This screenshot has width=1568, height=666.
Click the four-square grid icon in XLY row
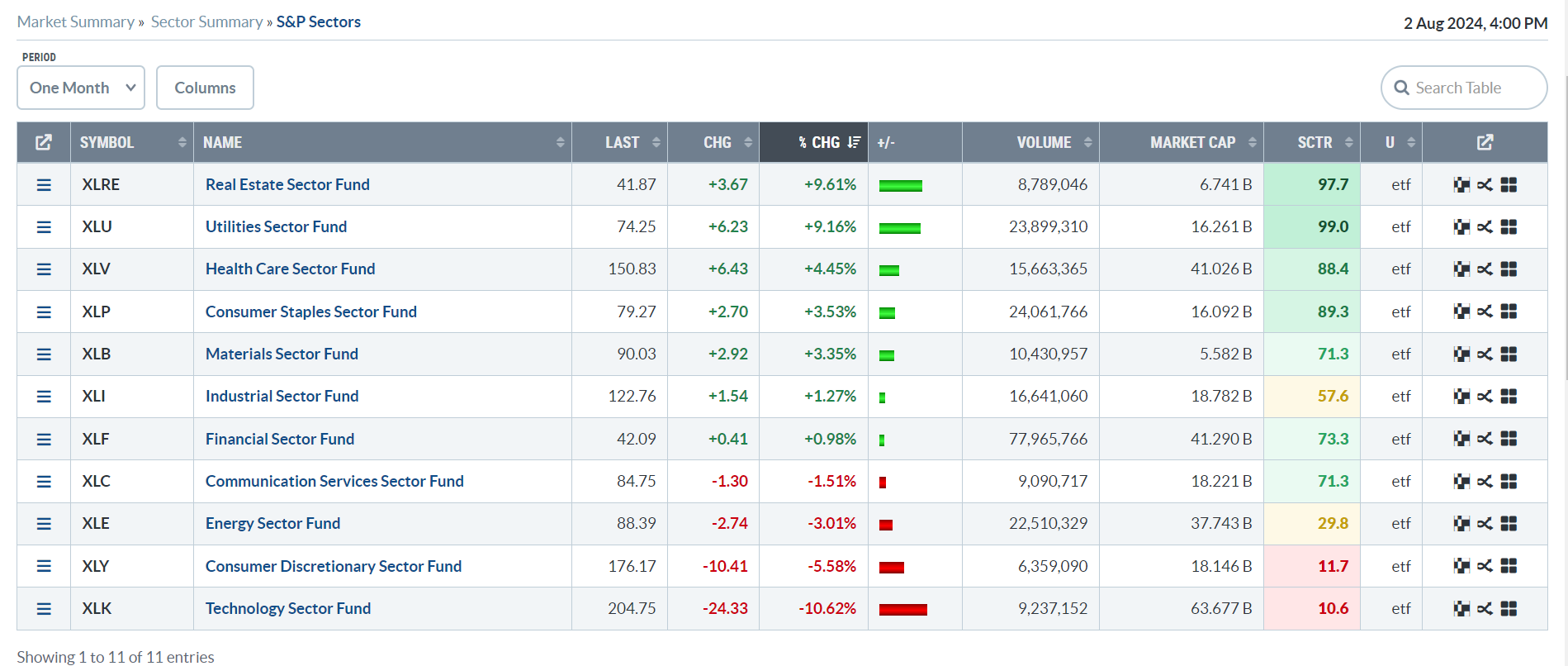point(1509,566)
